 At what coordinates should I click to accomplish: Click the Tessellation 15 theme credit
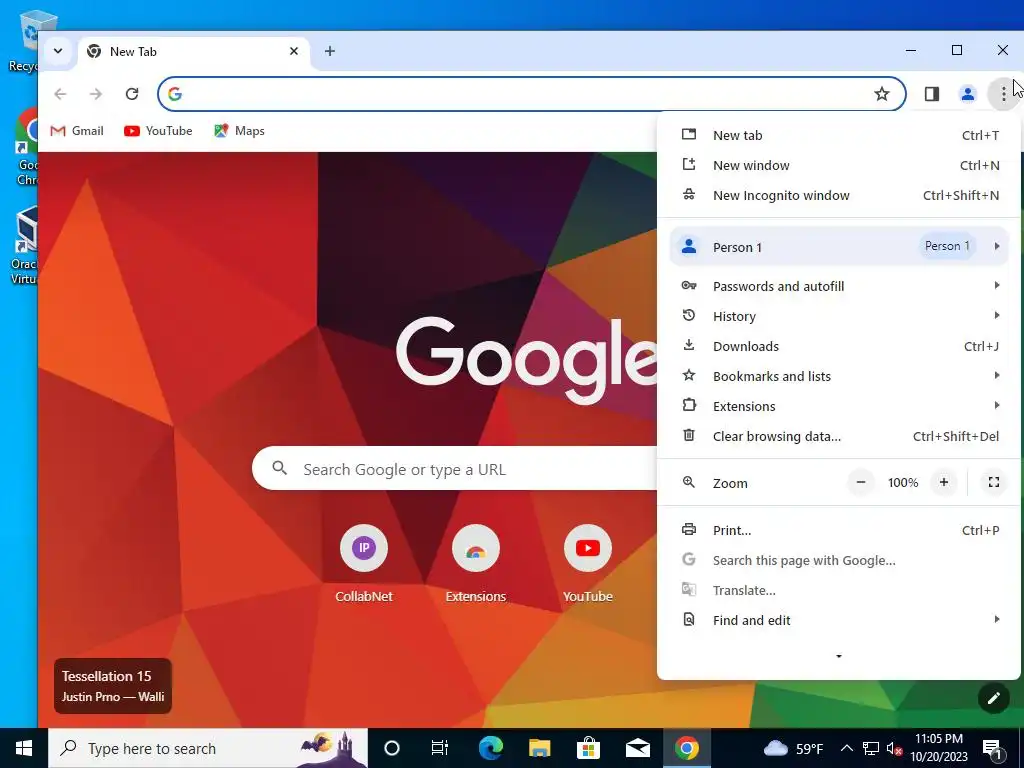pos(112,685)
